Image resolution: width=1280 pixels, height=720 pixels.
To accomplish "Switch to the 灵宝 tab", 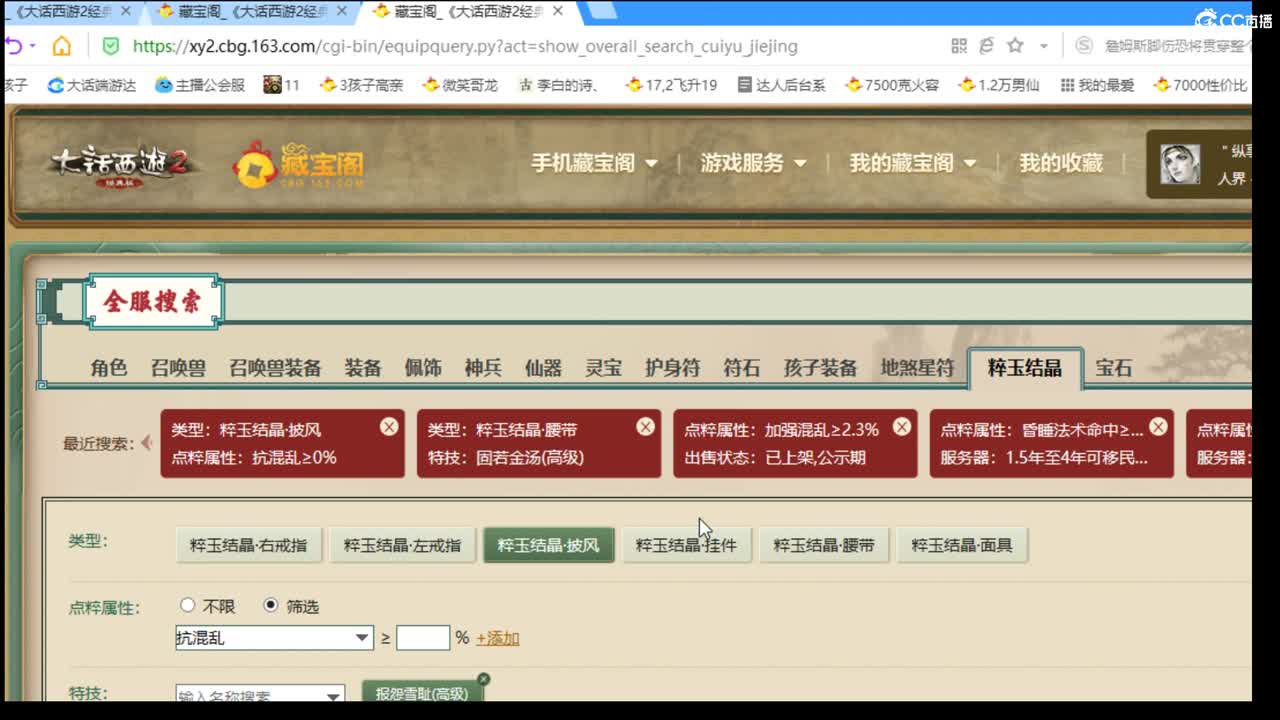I will (603, 368).
